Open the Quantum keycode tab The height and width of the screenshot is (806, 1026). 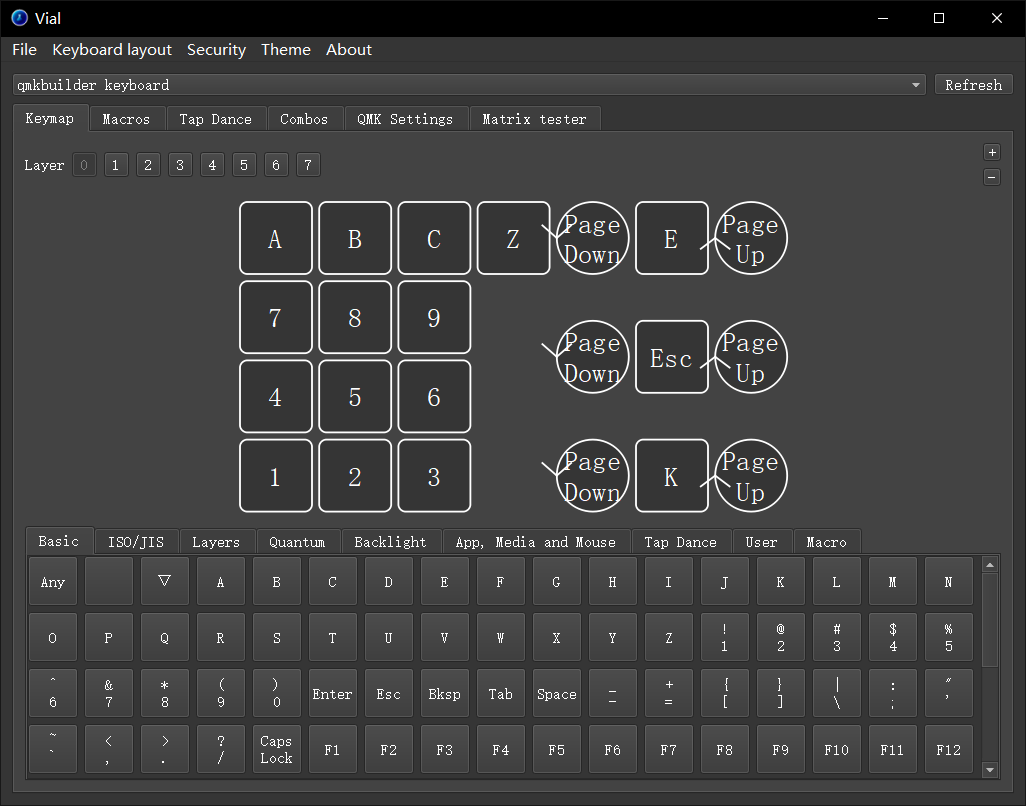[x=297, y=542]
